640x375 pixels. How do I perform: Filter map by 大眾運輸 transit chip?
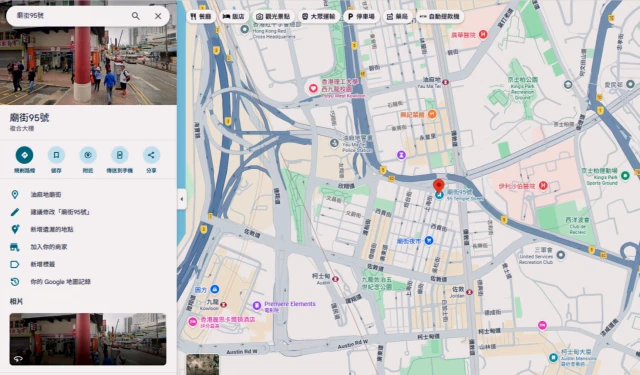coord(318,16)
